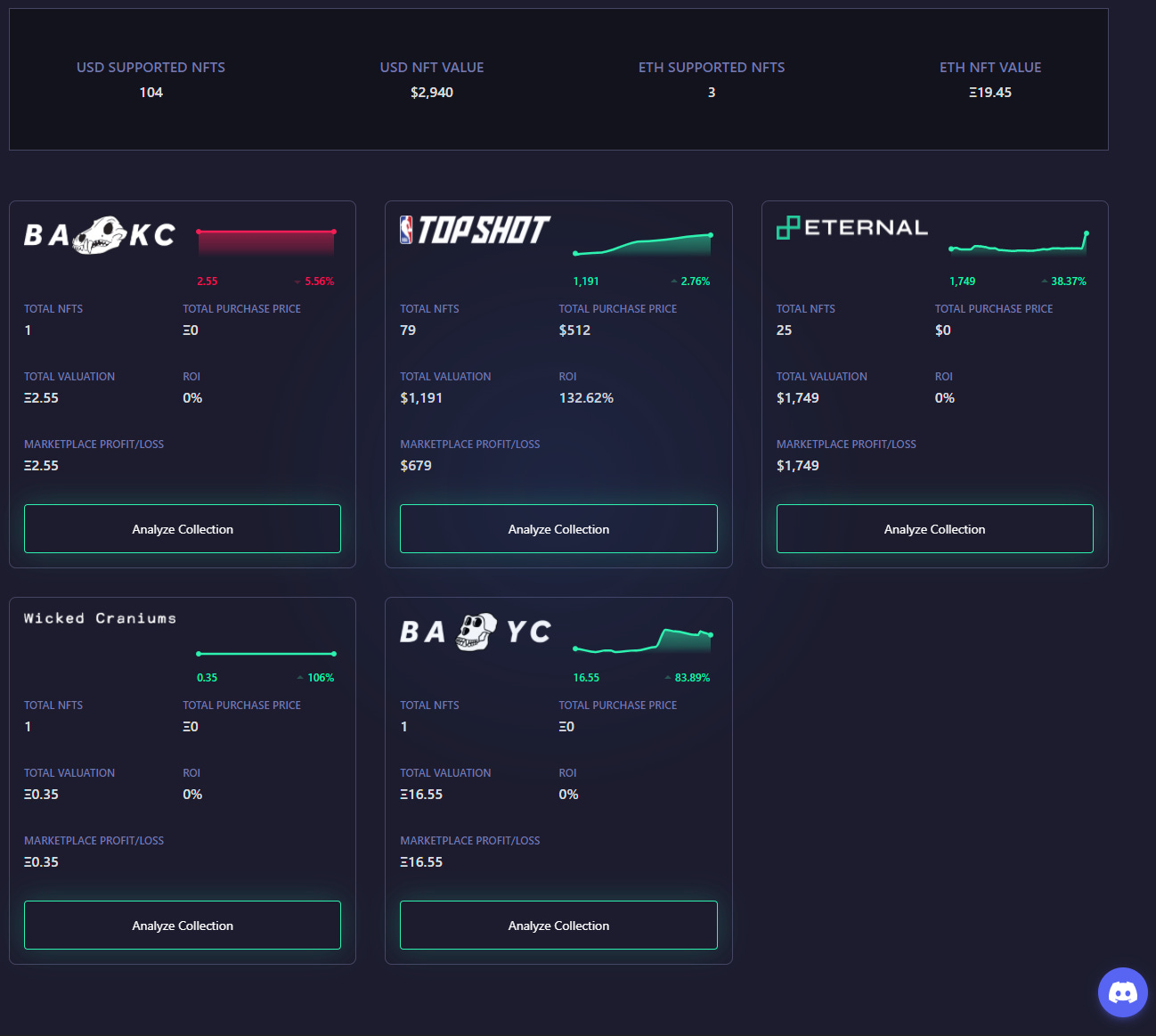Click the ETH Supported NFTs value 3
1156x1036 pixels.
712,93
